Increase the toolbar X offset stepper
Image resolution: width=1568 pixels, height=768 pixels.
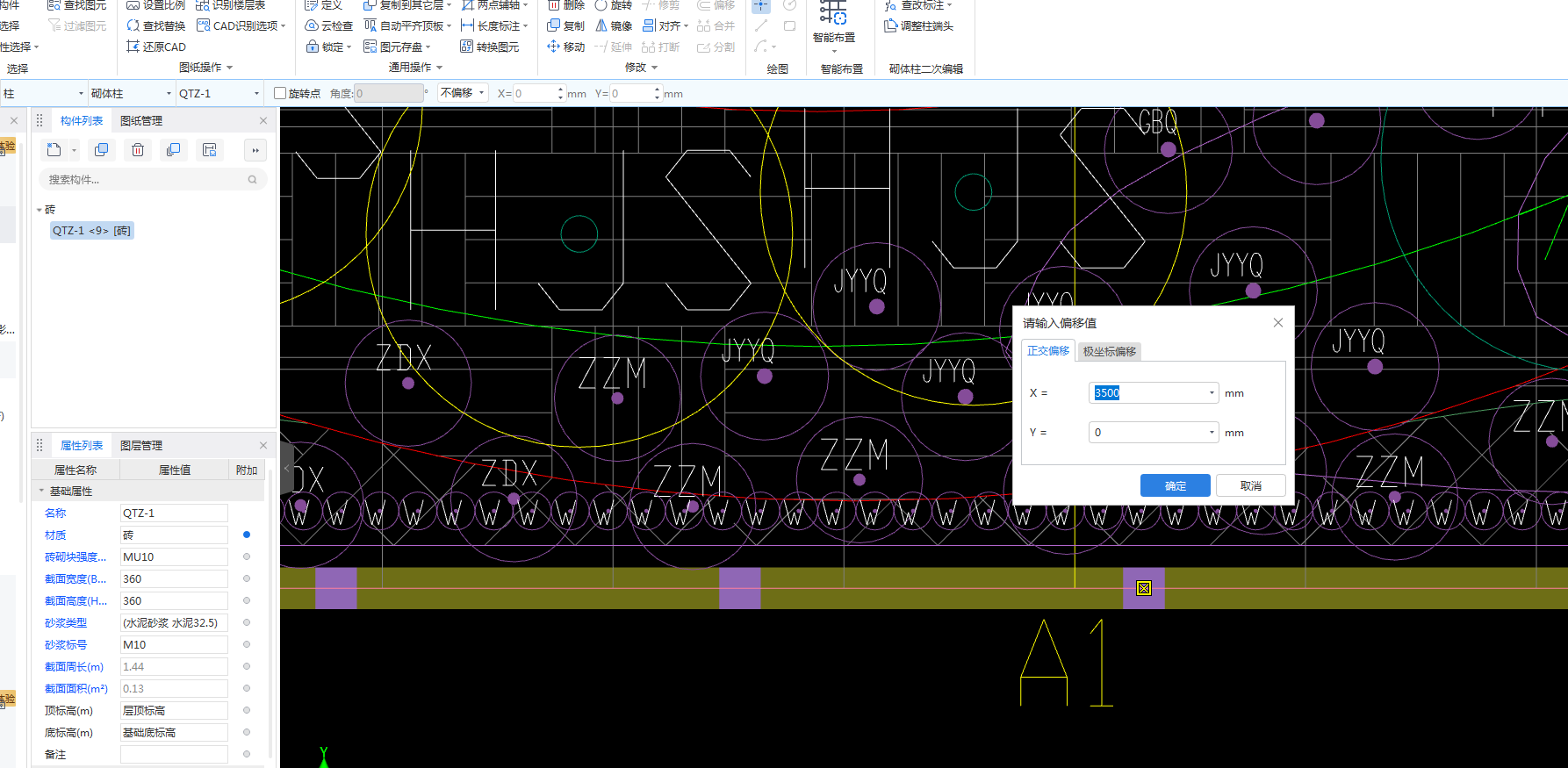561,89
